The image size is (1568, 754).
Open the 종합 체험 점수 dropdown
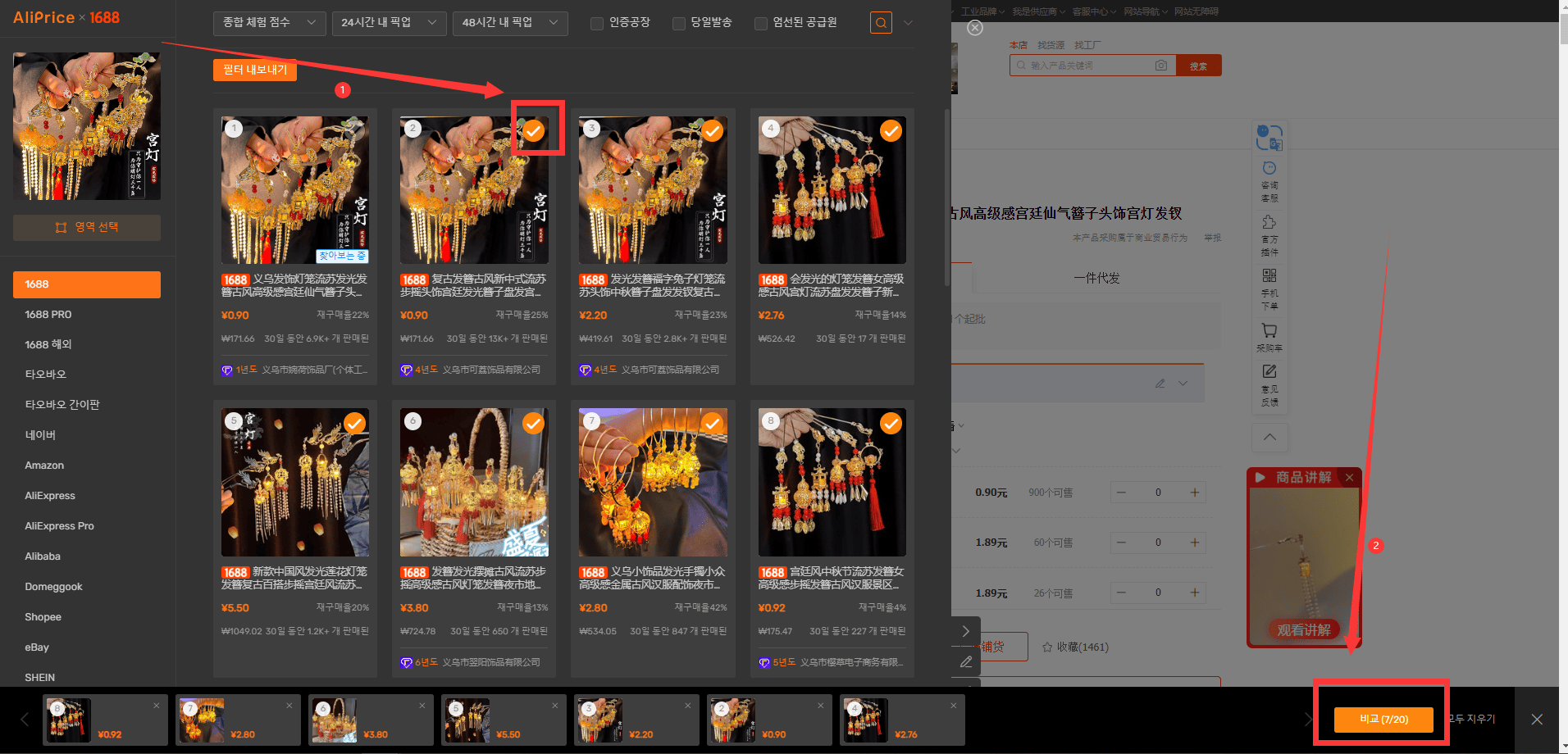click(269, 23)
